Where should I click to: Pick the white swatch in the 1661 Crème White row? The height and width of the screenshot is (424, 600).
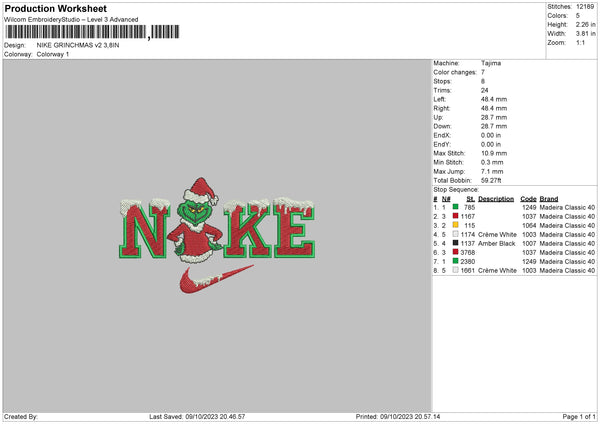click(x=455, y=270)
